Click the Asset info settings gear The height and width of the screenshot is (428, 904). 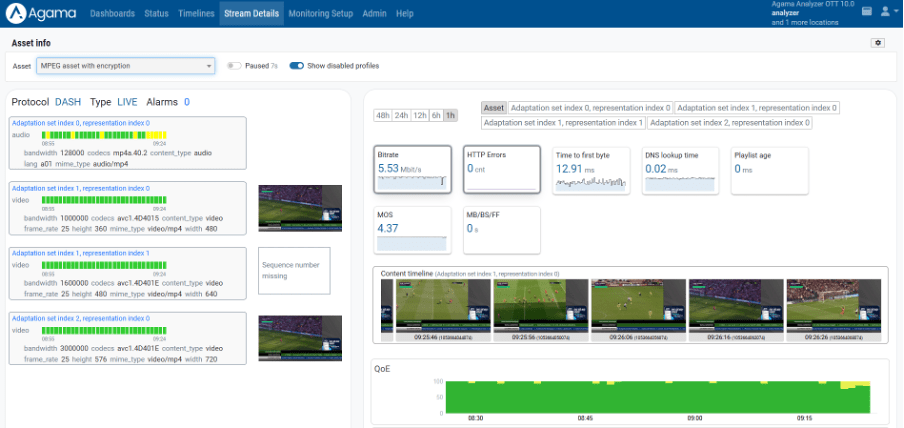[x=878, y=43]
